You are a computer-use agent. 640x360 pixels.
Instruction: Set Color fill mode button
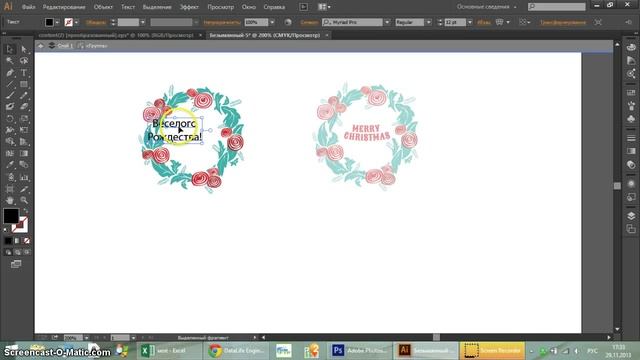click(x=8, y=241)
